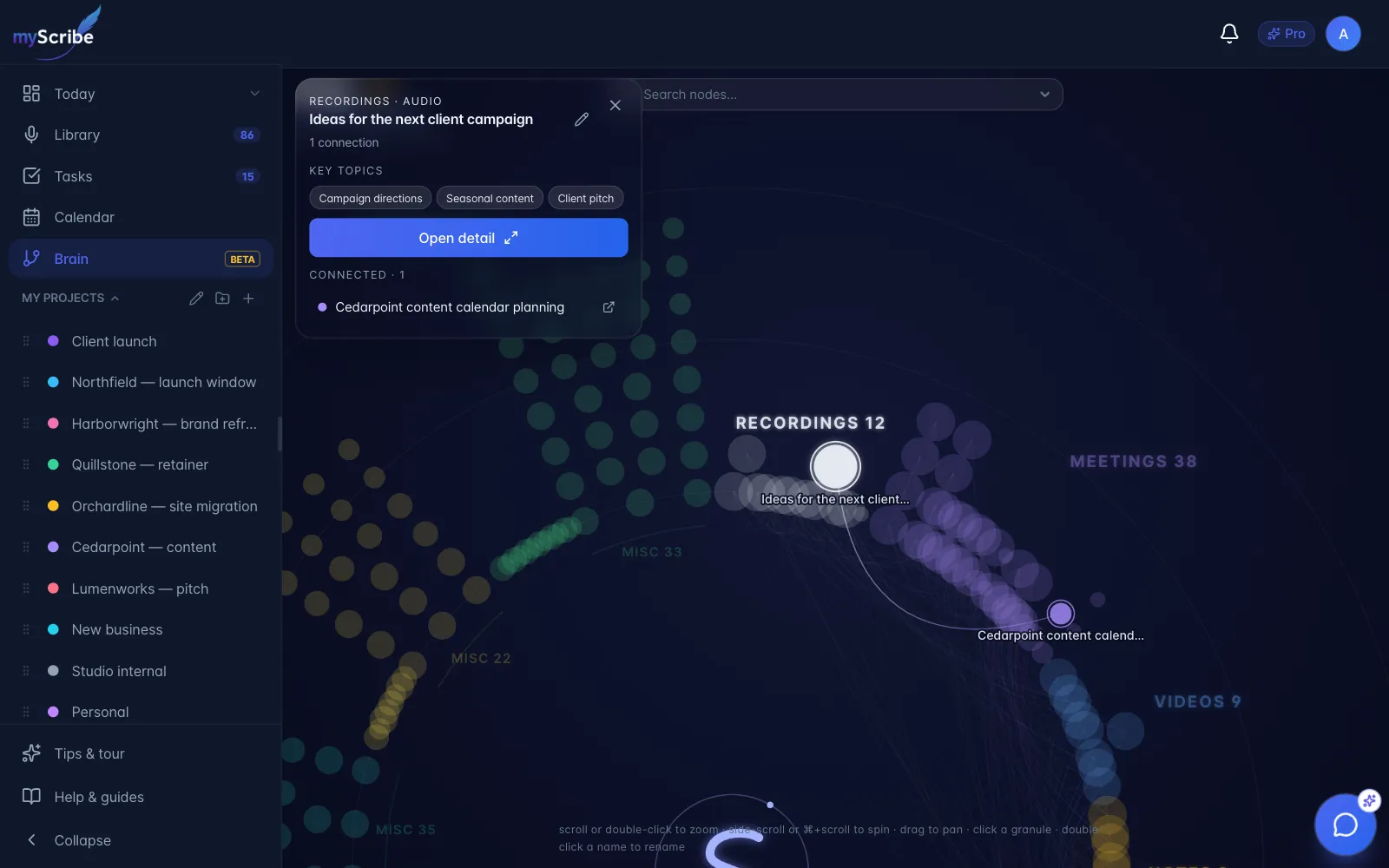Click the Open detail button

pos(469,238)
